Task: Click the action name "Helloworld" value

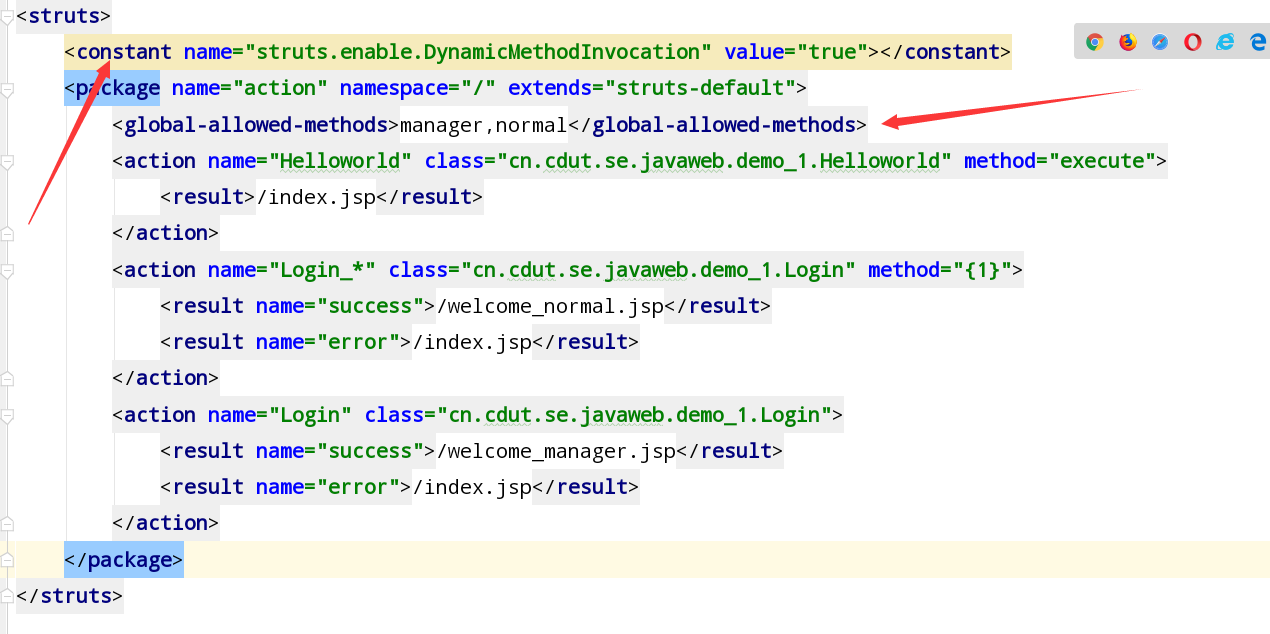Action: click(341, 161)
